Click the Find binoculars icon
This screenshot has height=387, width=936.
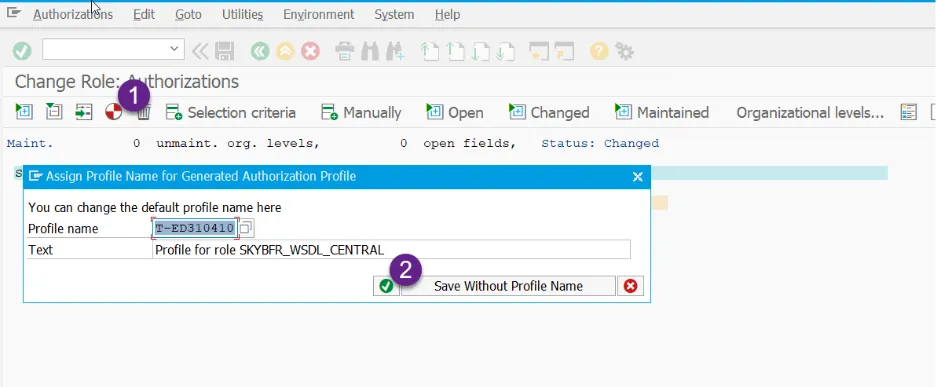[370, 51]
